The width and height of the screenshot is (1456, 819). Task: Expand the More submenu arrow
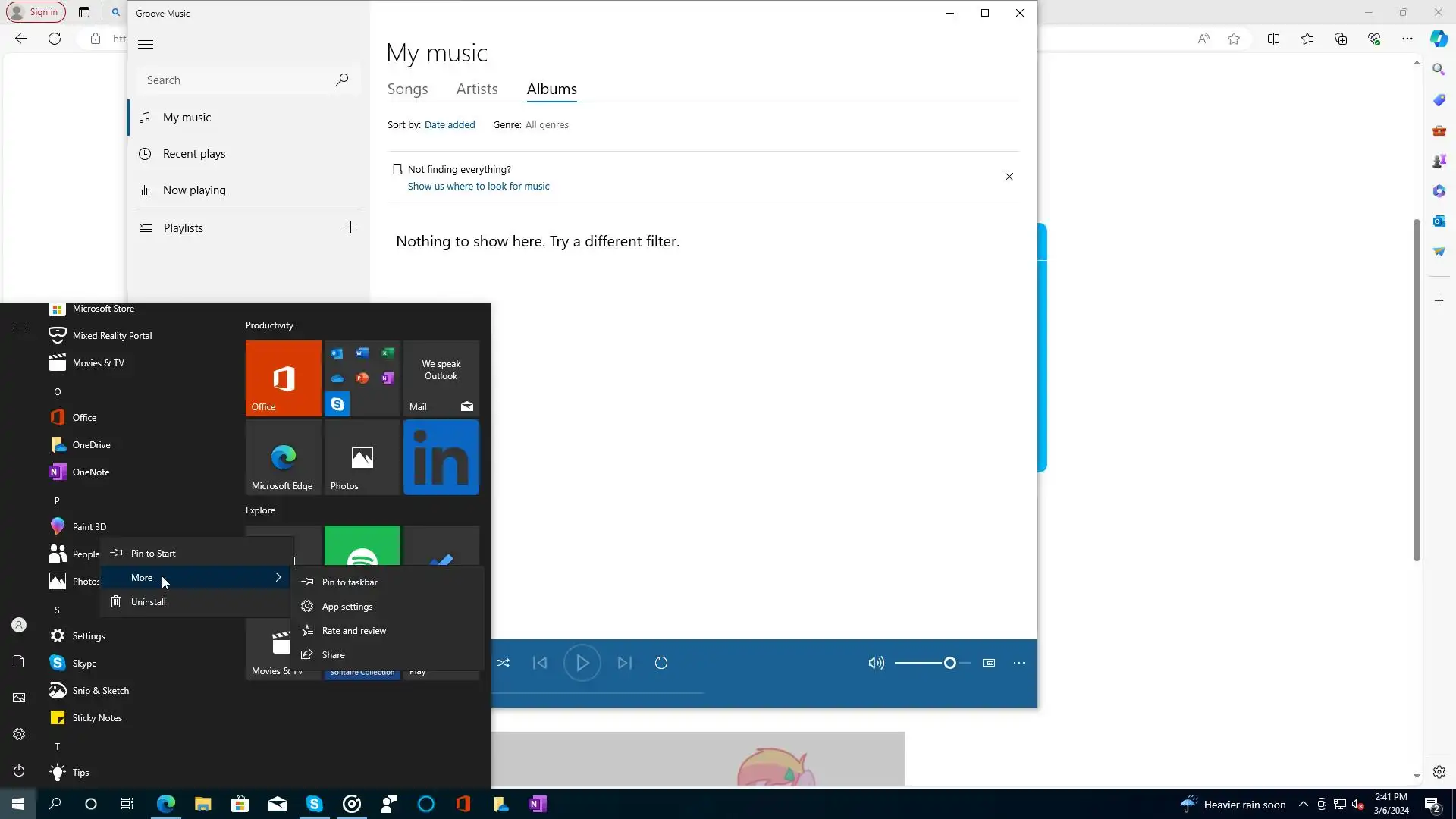tap(278, 578)
